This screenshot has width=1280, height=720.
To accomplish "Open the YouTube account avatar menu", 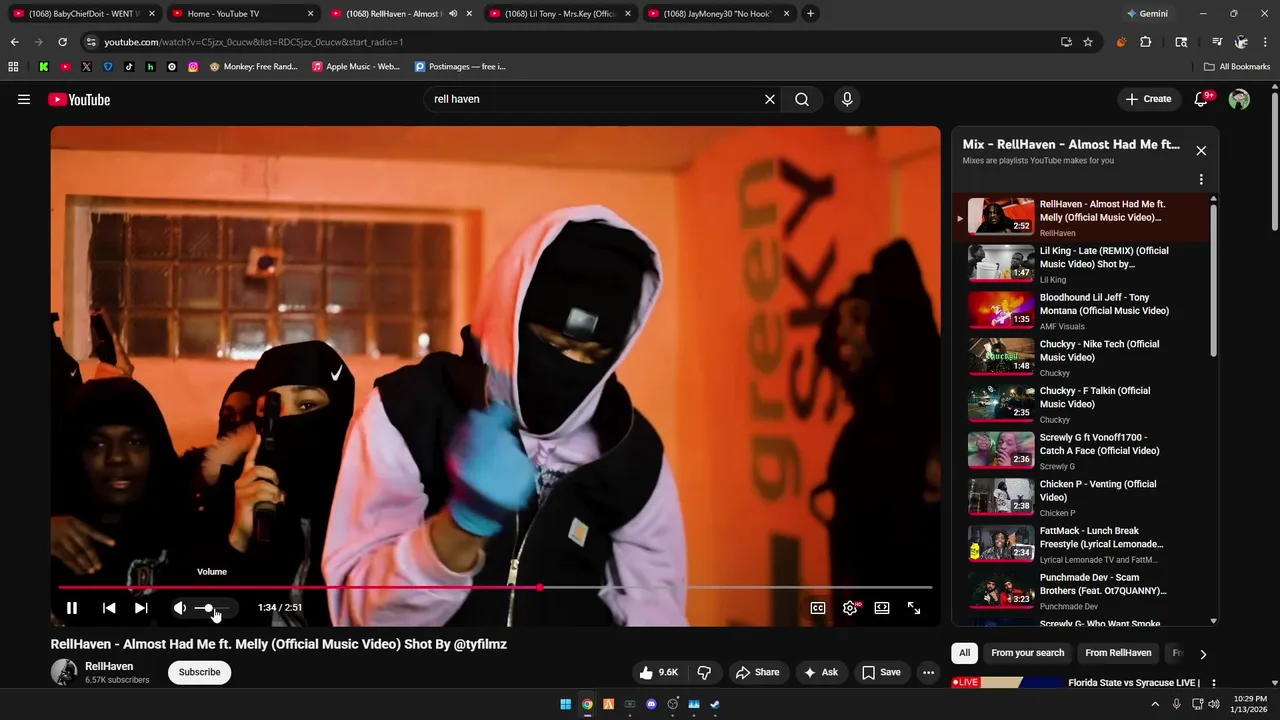I will (x=1239, y=99).
